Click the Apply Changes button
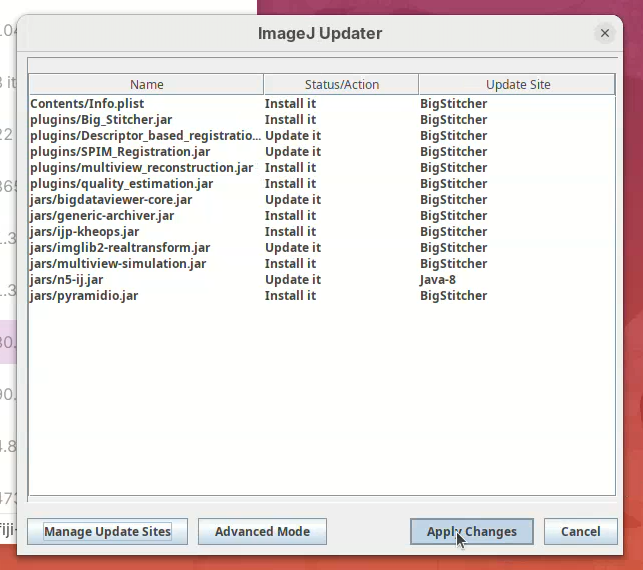Image resolution: width=643 pixels, height=570 pixels. click(471, 531)
